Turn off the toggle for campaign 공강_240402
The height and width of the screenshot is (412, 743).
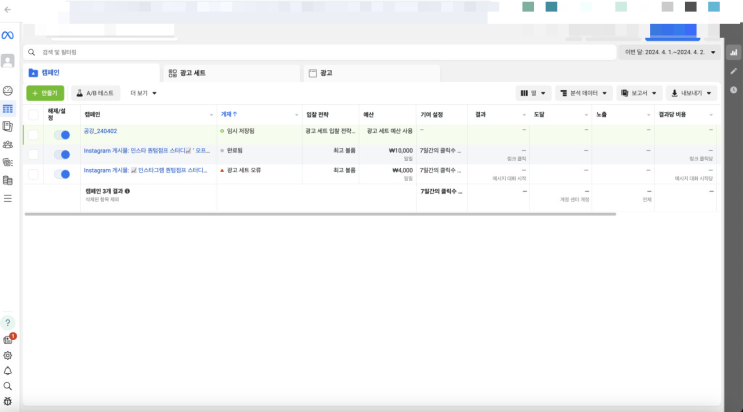point(62,135)
